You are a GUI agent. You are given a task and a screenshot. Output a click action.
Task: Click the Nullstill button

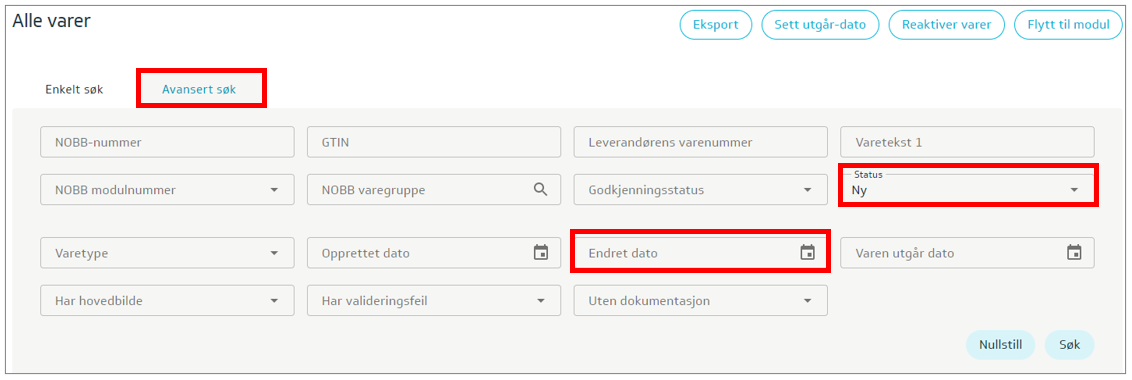coord(1001,345)
